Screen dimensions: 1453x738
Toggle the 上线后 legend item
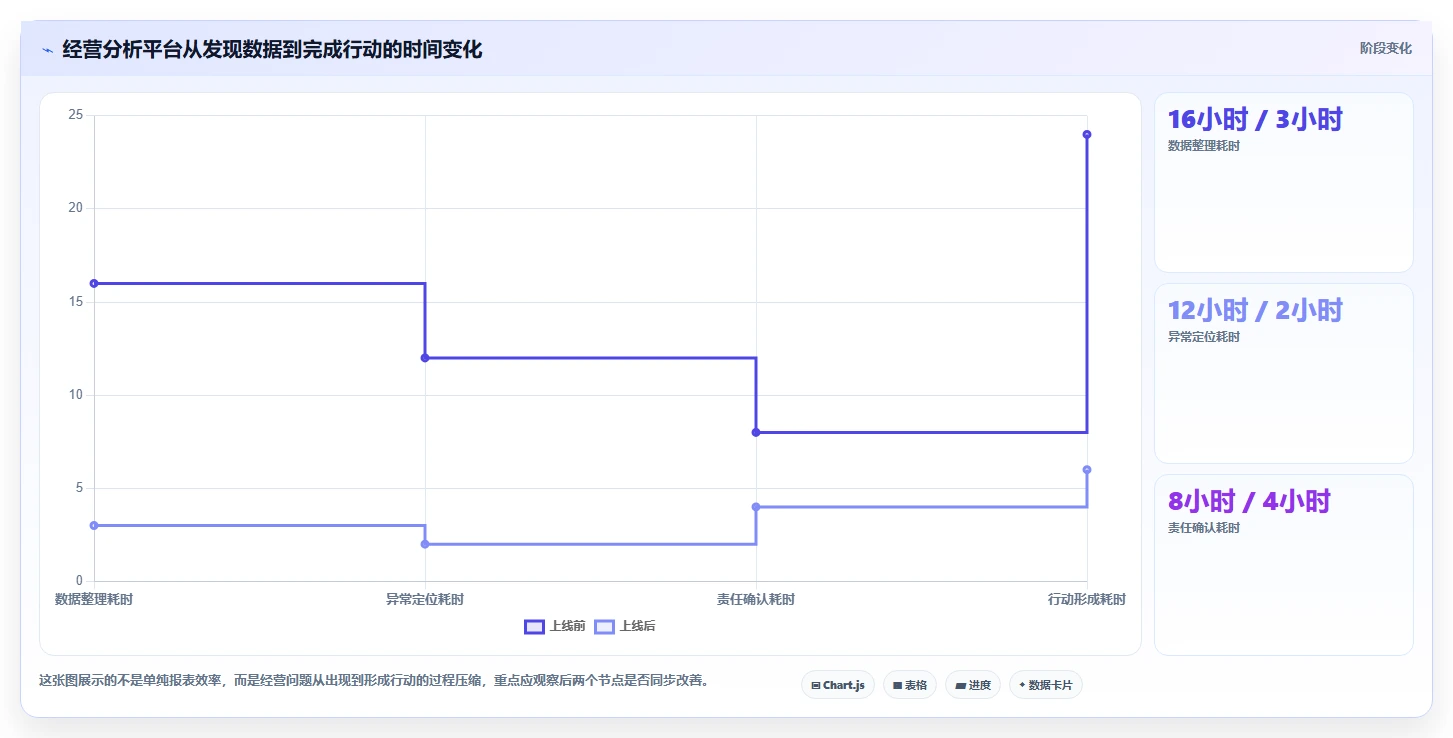tap(625, 626)
